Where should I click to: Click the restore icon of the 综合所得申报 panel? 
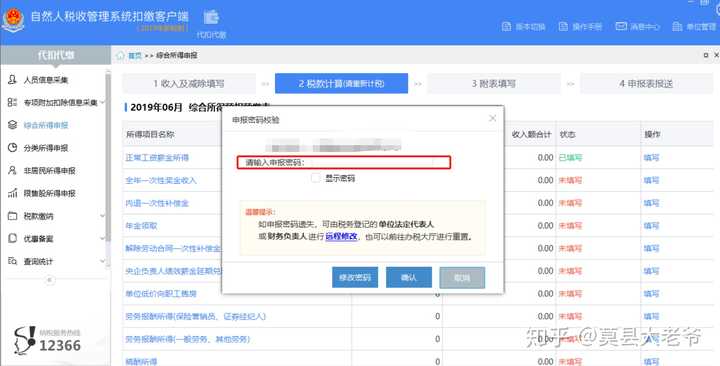706,55
